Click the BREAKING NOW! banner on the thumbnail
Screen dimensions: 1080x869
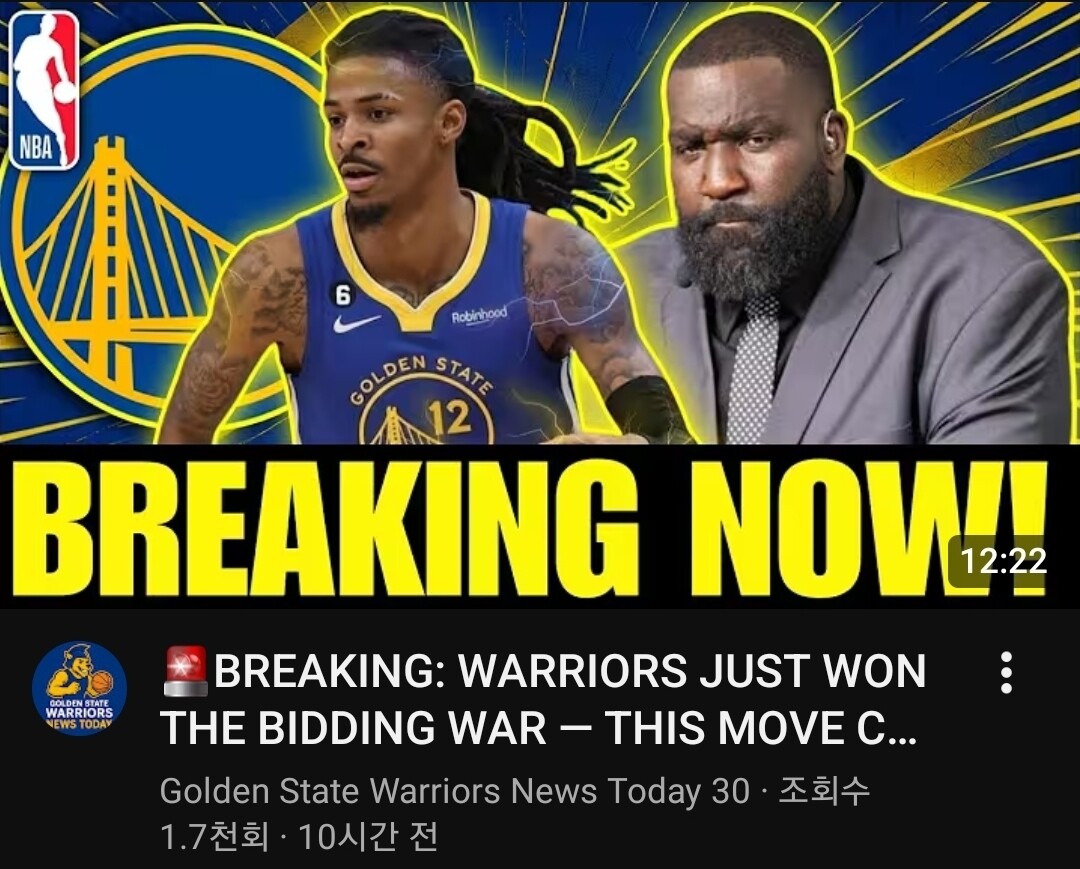pos(539,526)
